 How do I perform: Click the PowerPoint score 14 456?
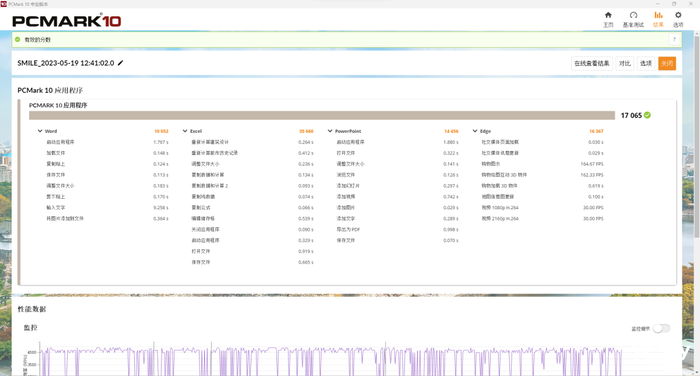tap(451, 131)
